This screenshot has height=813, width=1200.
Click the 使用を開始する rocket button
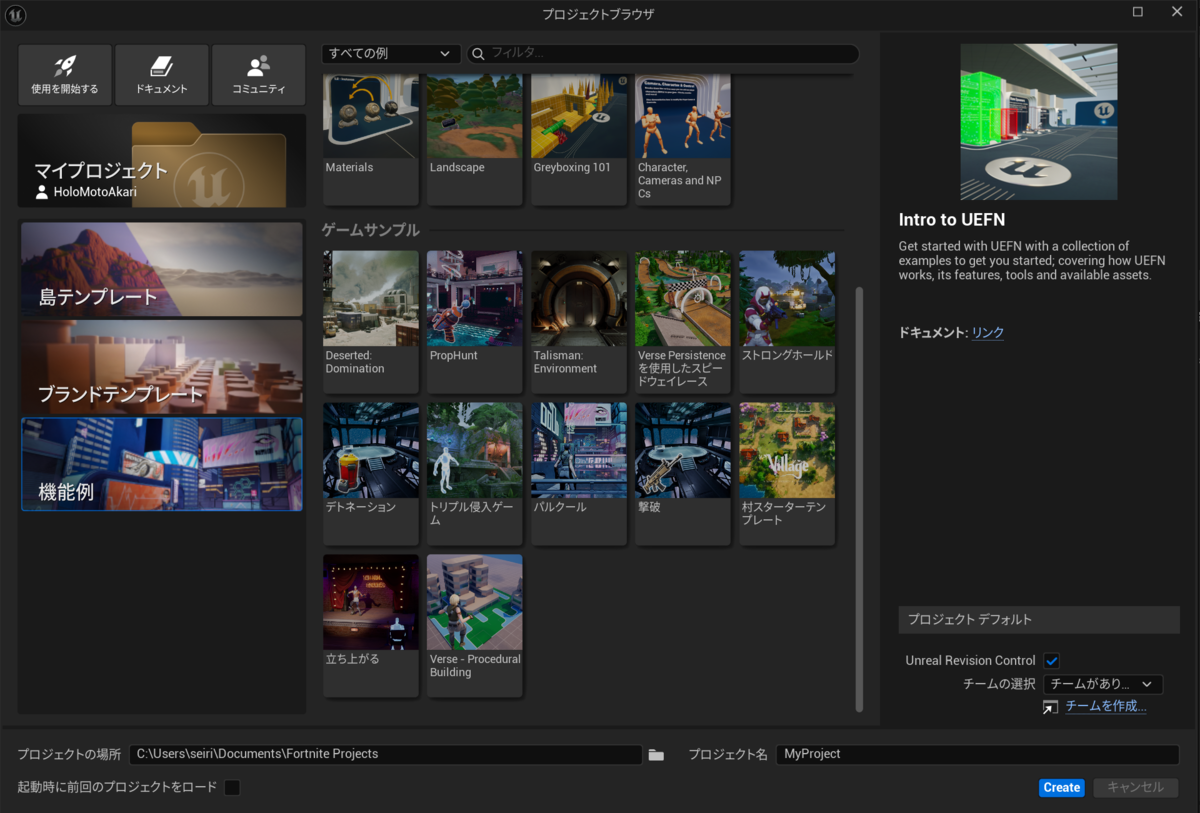[65, 74]
